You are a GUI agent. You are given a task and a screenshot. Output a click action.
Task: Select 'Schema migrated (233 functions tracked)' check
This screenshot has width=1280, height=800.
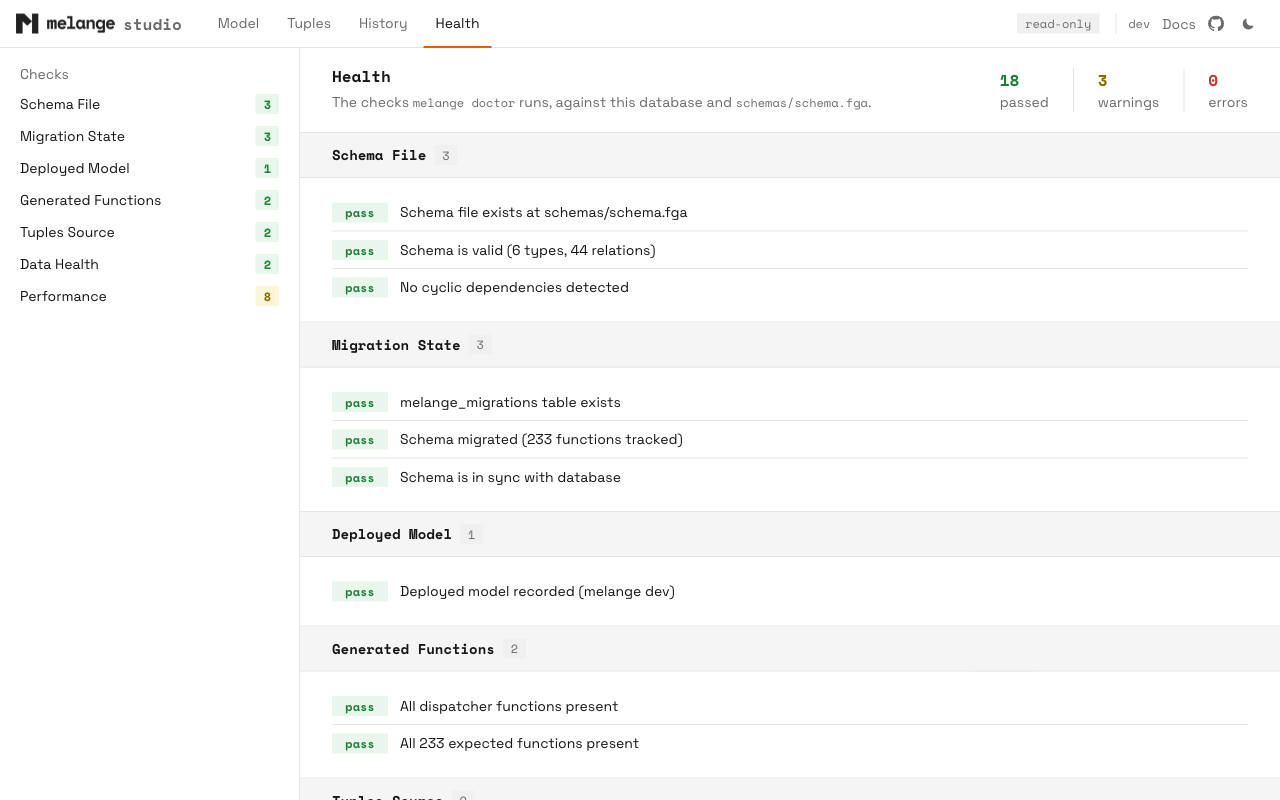pyautogui.click(x=790, y=440)
